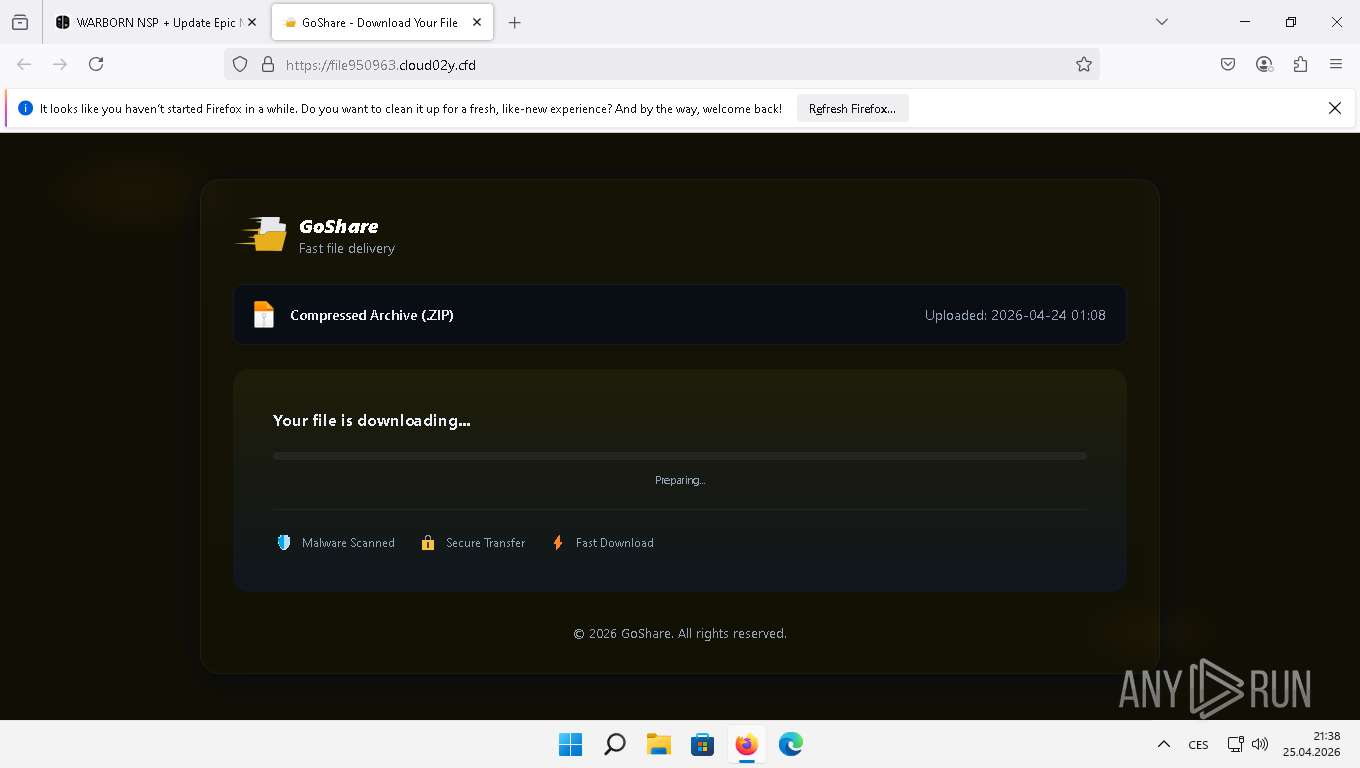This screenshot has height=768, width=1360.
Task: Click 'Your file is downloading...' heading
Action: [x=372, y=420]
